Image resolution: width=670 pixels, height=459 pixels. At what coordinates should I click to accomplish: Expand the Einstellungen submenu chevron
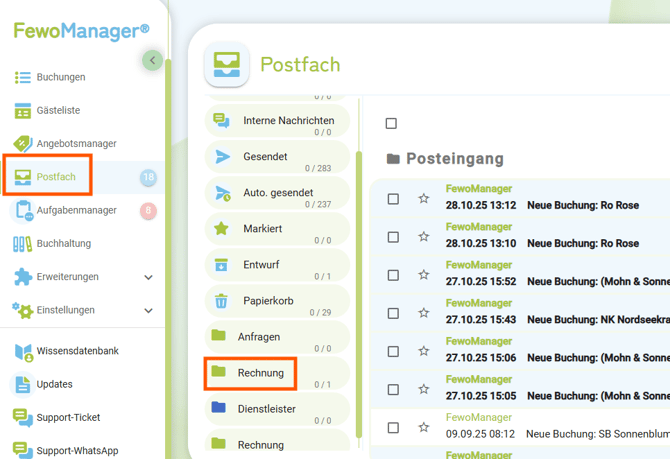click(148, 311)
